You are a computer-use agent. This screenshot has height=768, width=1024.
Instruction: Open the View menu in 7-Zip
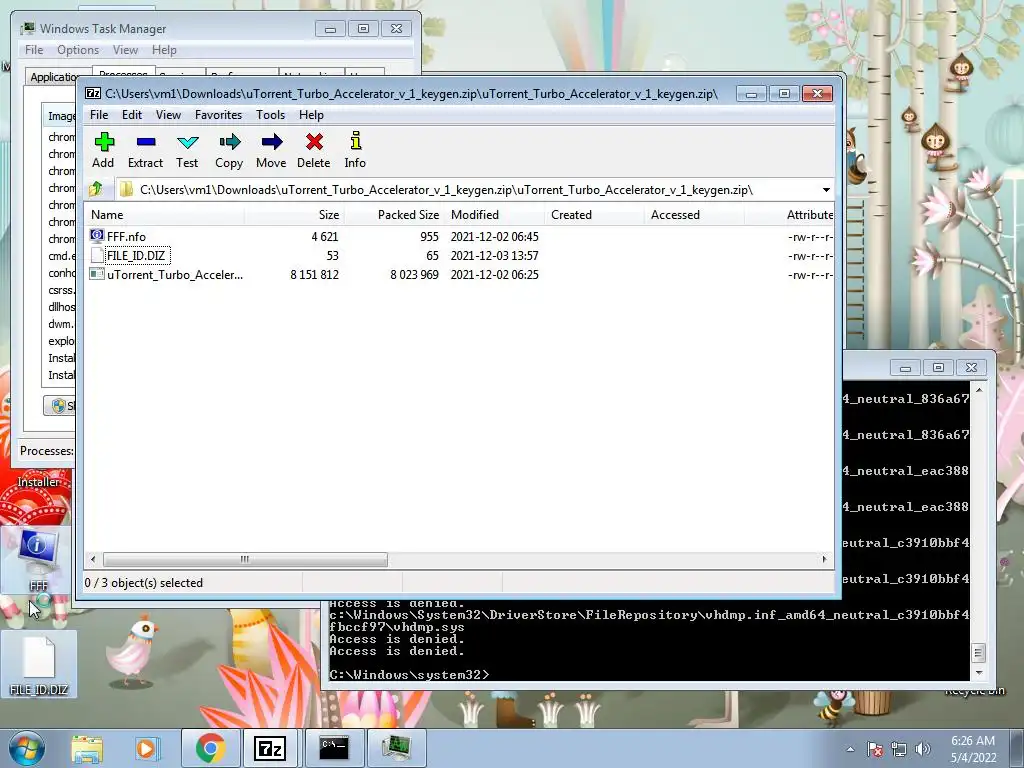pyautogui.click(x=168, y=115)
